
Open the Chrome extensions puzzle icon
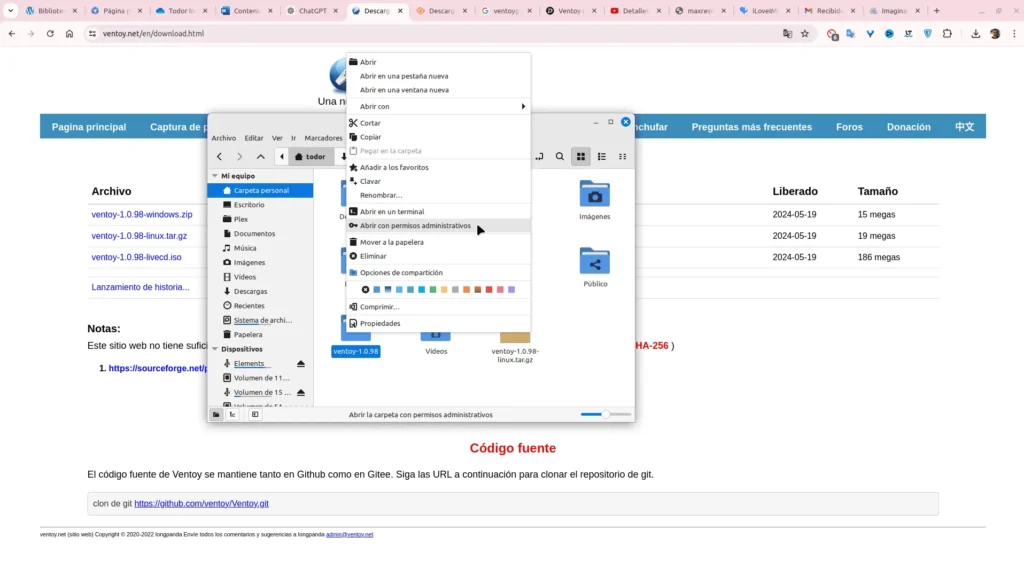(x=947, y=33)
